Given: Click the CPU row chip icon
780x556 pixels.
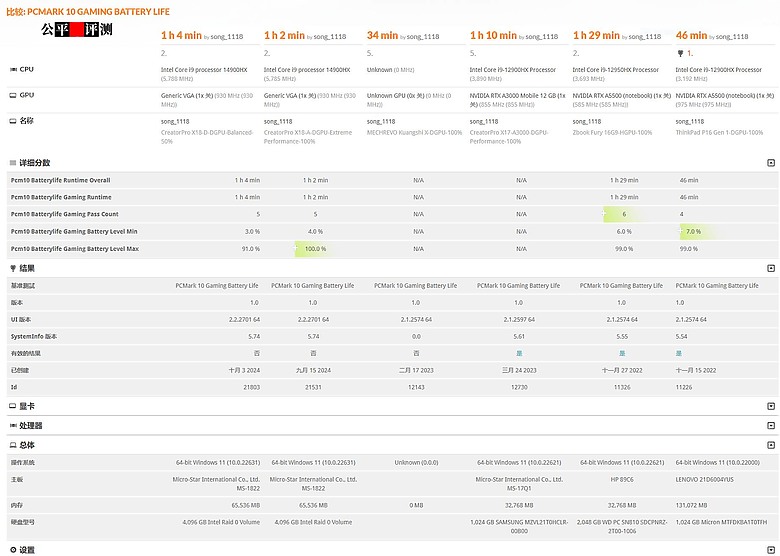Looking at the screenshot, I should 13,70.
